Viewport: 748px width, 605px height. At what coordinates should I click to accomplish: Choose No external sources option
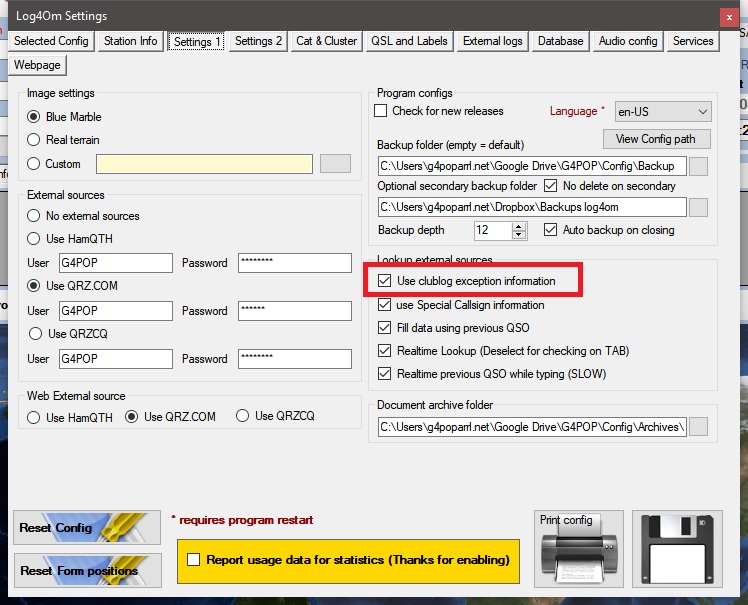[x=83, y=216]
